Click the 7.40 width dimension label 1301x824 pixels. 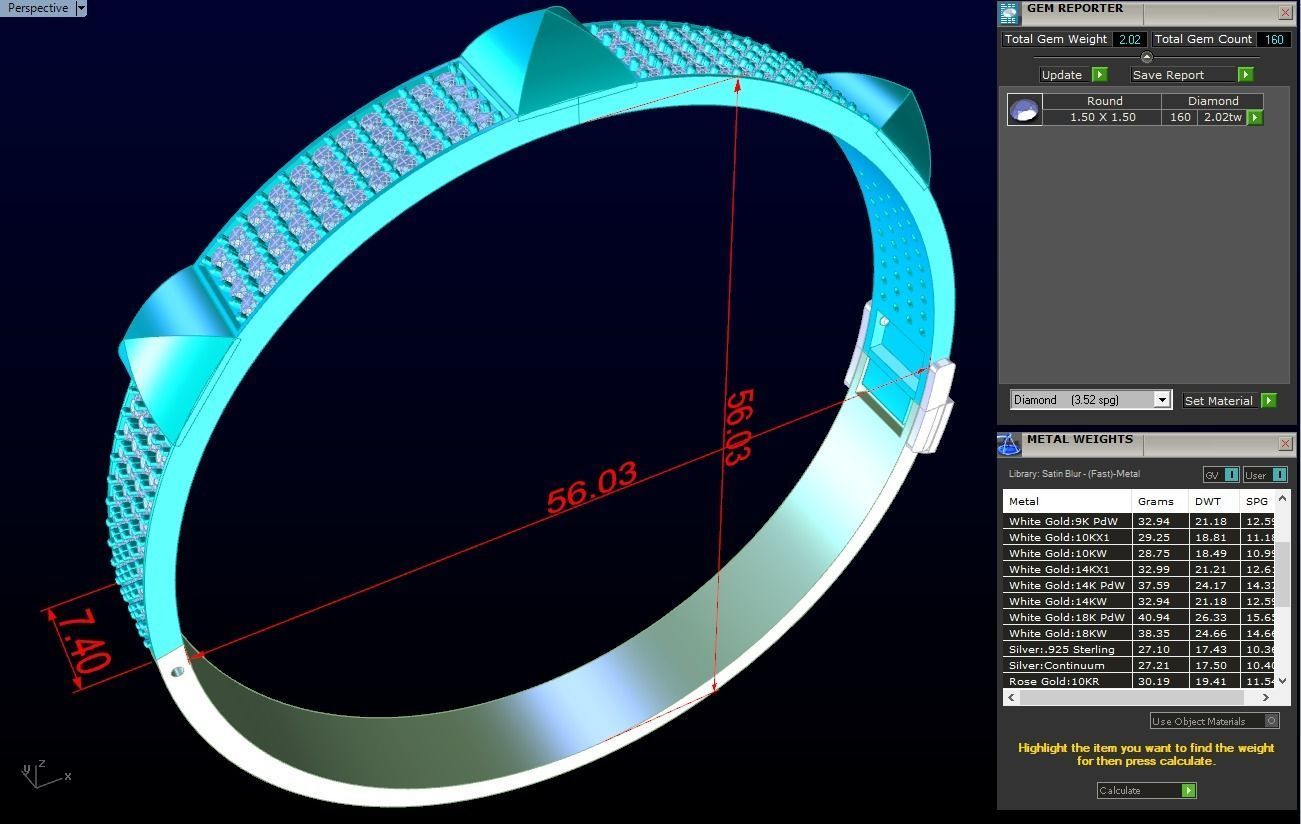click(84, 641)
